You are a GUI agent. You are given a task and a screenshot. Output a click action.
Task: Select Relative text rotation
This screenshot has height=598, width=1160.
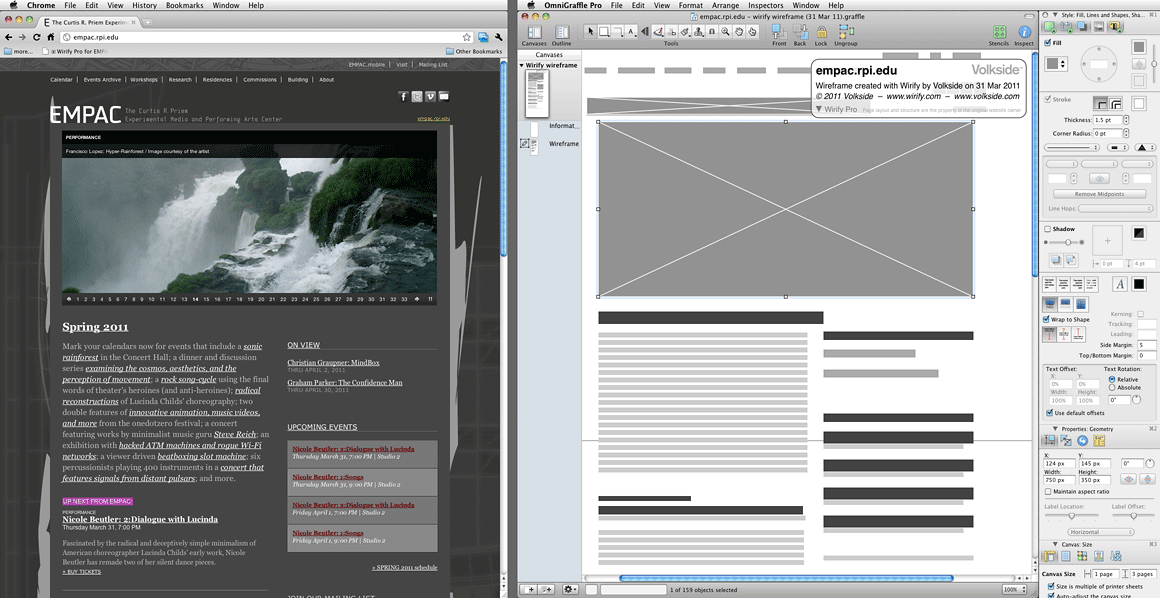1112,379
